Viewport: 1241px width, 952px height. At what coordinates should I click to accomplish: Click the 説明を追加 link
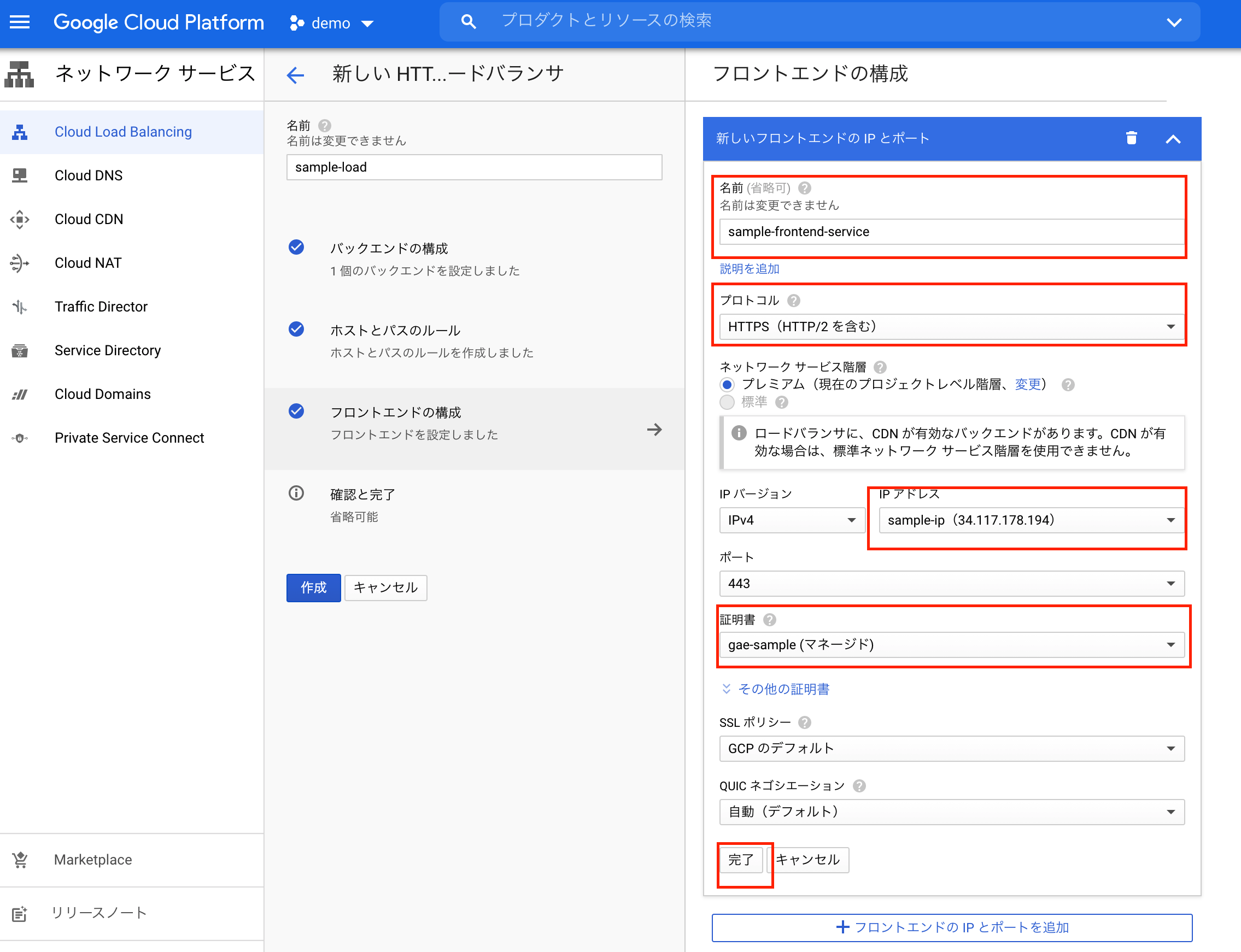[749, 268]
